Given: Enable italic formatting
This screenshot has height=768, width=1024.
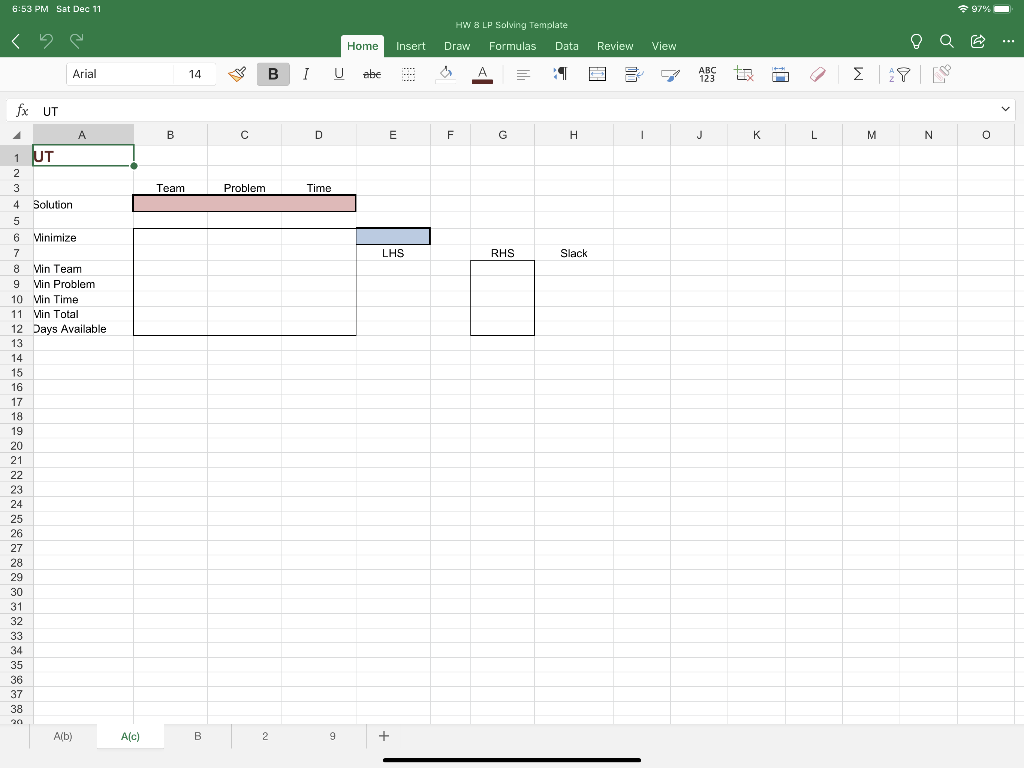Looking at the screenshot, I should pos(306,73).
